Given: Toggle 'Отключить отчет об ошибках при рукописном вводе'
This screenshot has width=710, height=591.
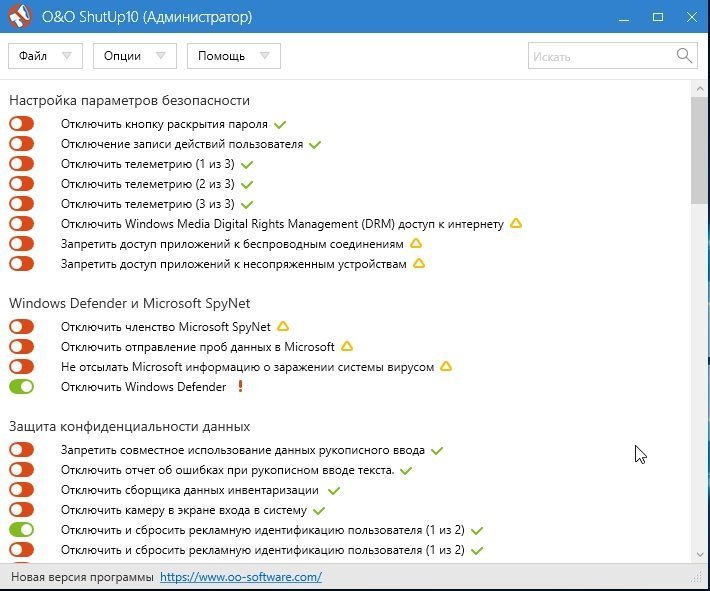Looking at the screenshot, I should 21,470.
